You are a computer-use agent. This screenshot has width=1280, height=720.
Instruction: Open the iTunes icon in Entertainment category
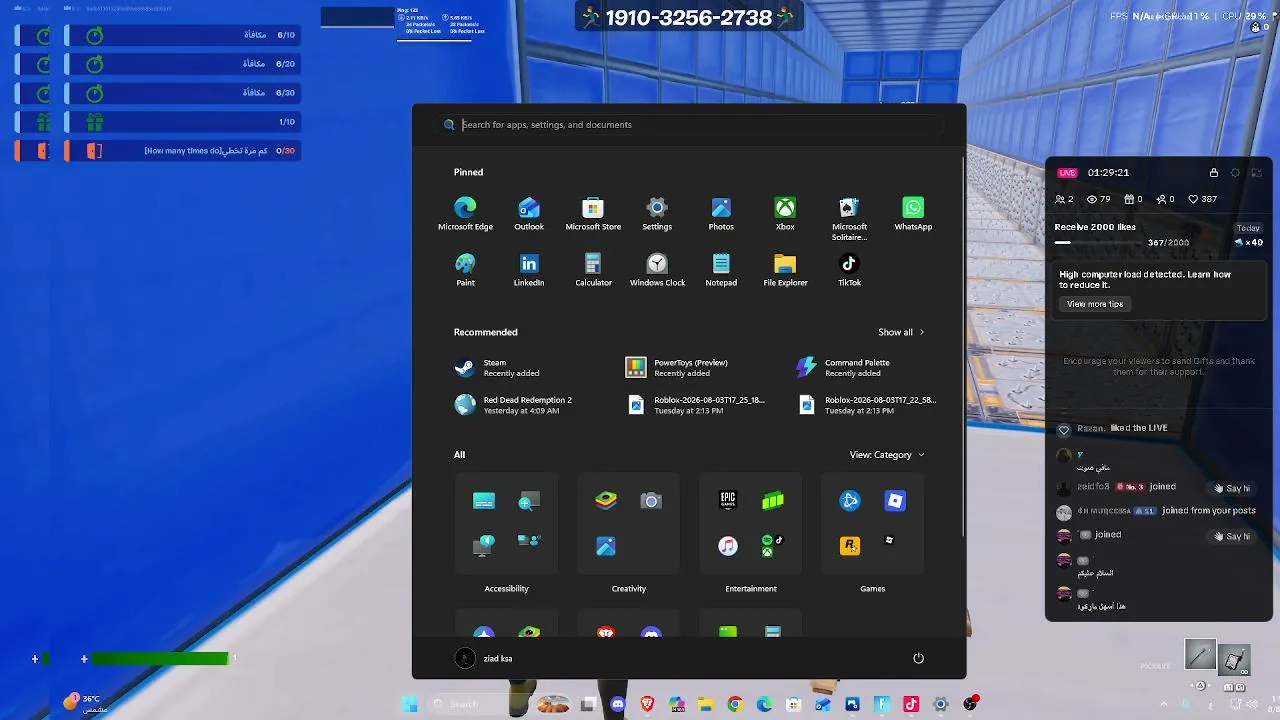coord(728,546)
